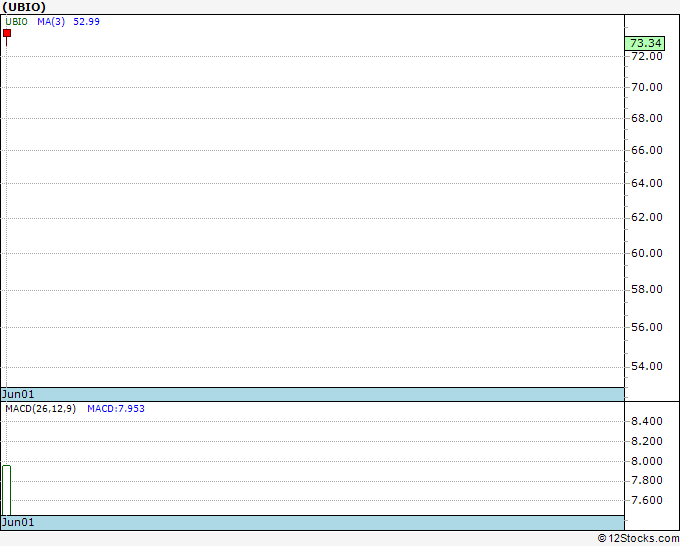Click the red UBIO candlestick marker
Screen dimensions: 680x546
tap(7, 33)
